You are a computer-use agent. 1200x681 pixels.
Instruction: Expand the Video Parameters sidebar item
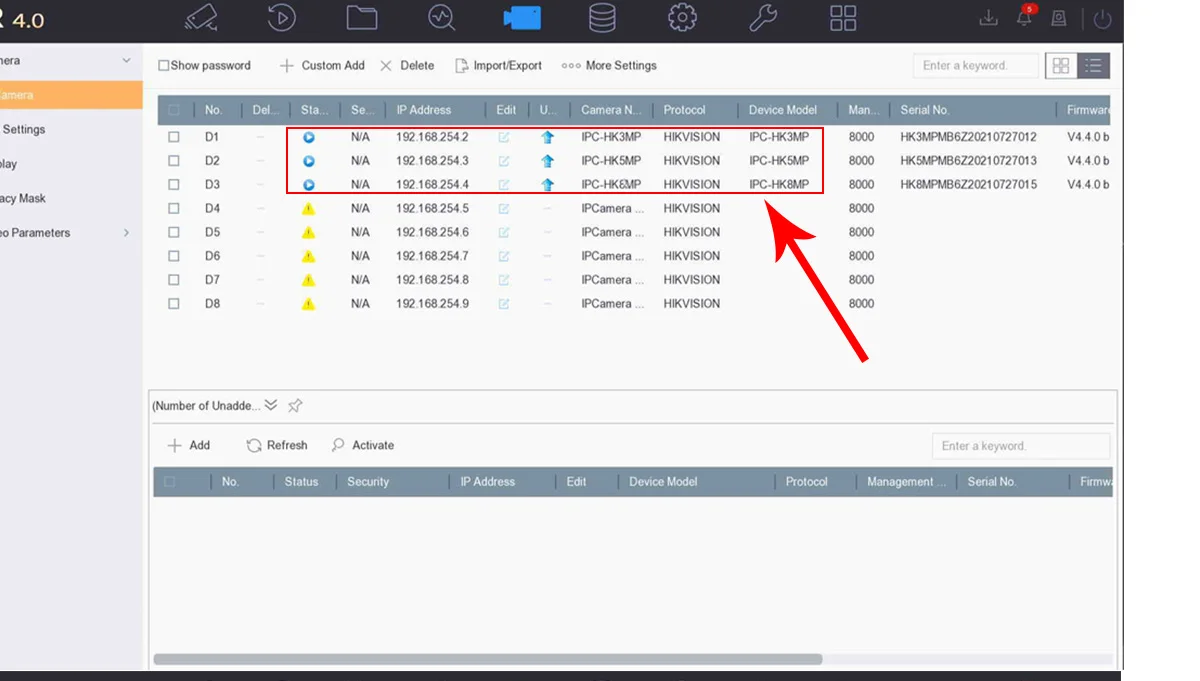(126, 233)
